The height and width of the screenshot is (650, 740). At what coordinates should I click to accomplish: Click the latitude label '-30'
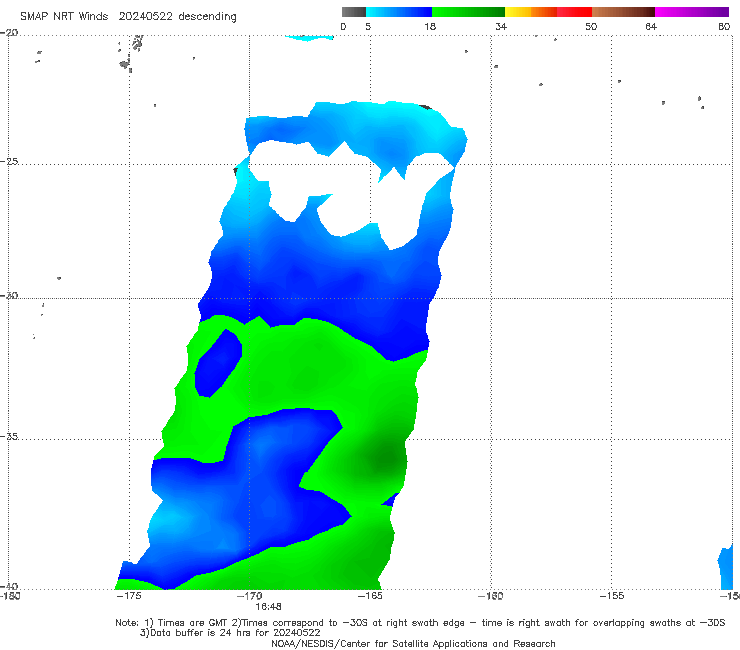9,295
